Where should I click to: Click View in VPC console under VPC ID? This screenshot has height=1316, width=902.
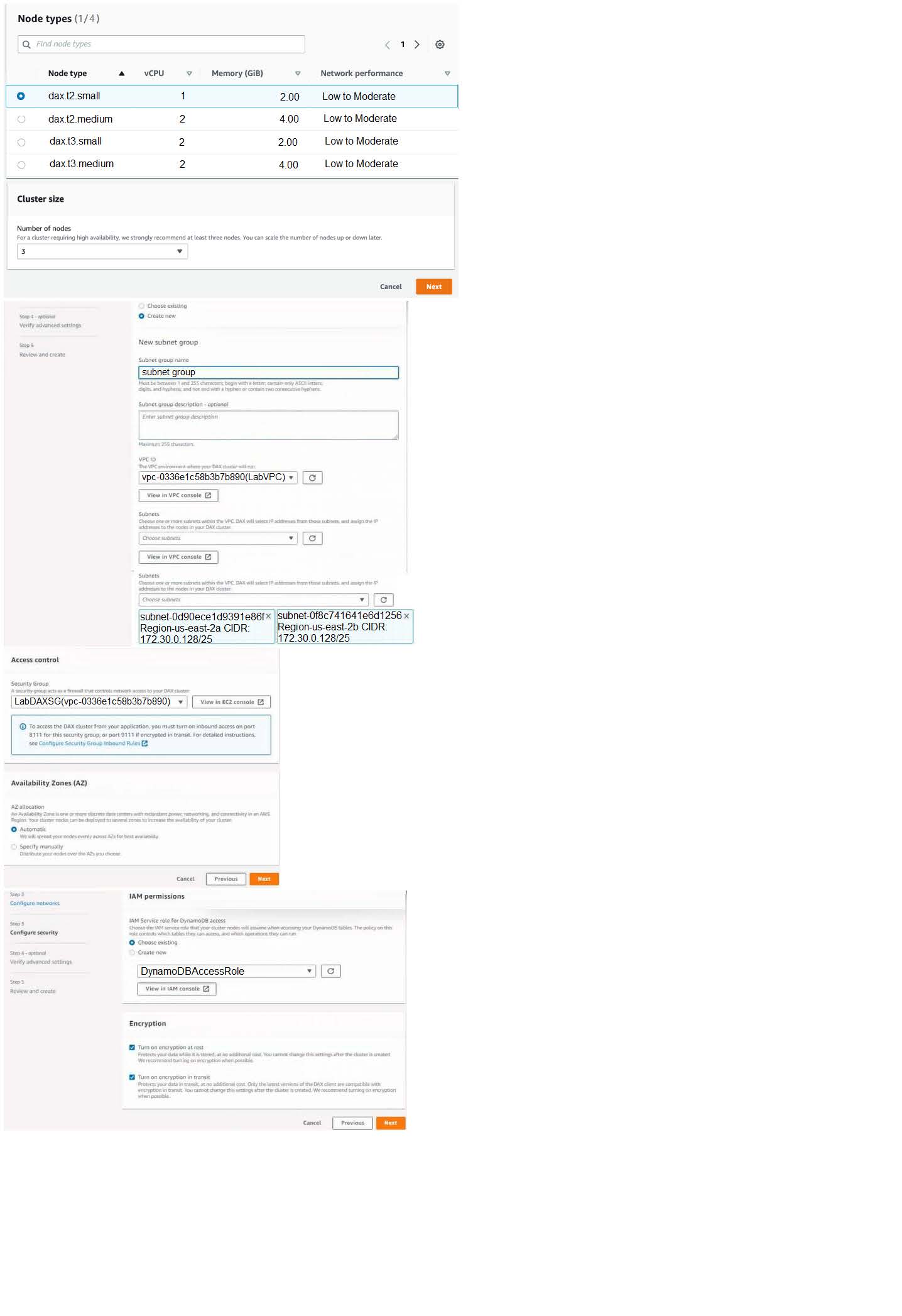pos(178,495)
